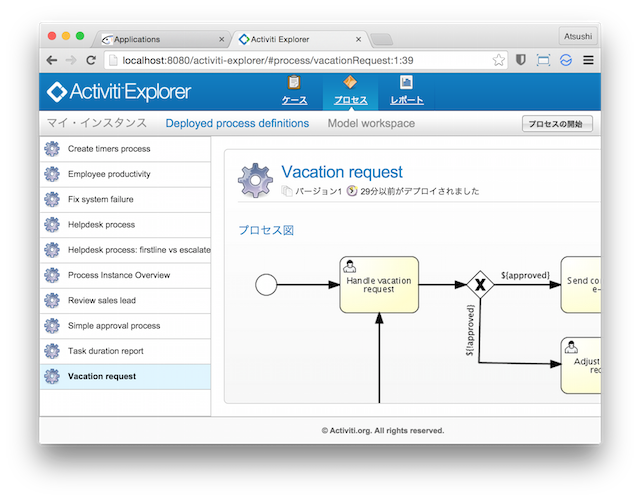Switch to Model workspace tab

coord(371,124)
